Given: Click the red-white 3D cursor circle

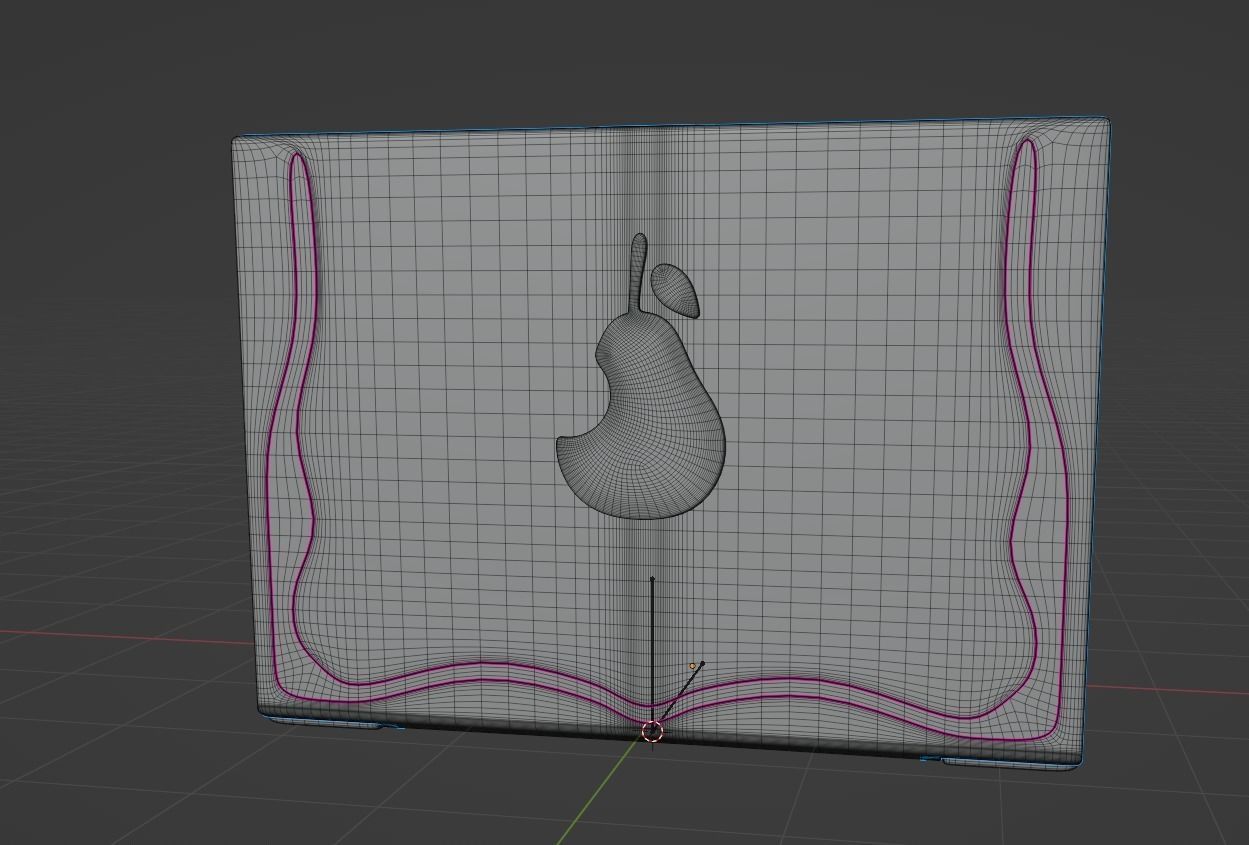Looking at the screenshot, I should (x=652, y=732).
